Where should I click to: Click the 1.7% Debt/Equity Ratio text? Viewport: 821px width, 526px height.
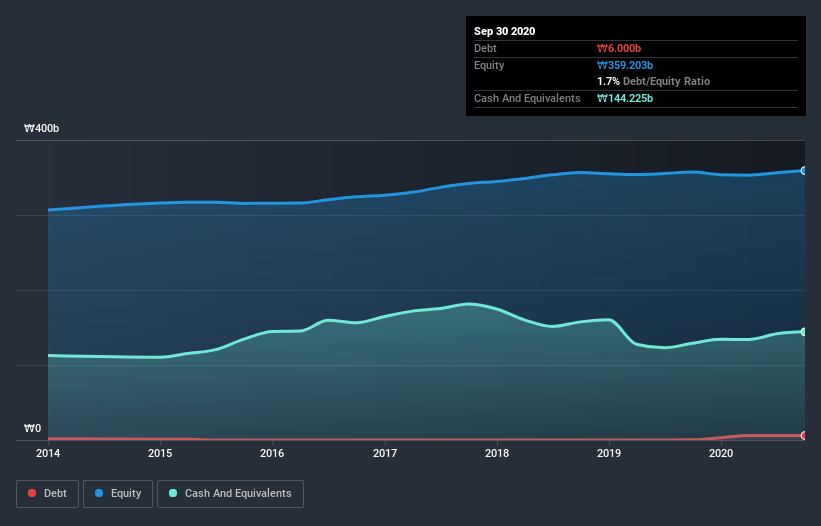(x=653, y=82)
